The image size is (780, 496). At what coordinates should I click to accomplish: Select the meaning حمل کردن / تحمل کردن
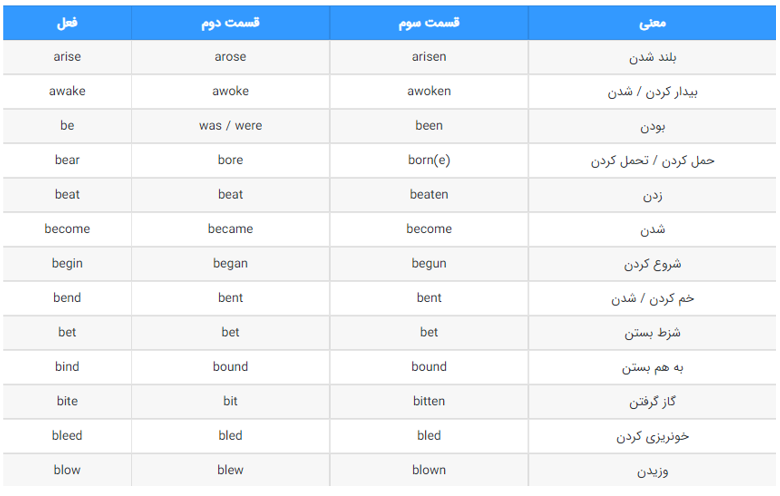click(x=652, y=160)
